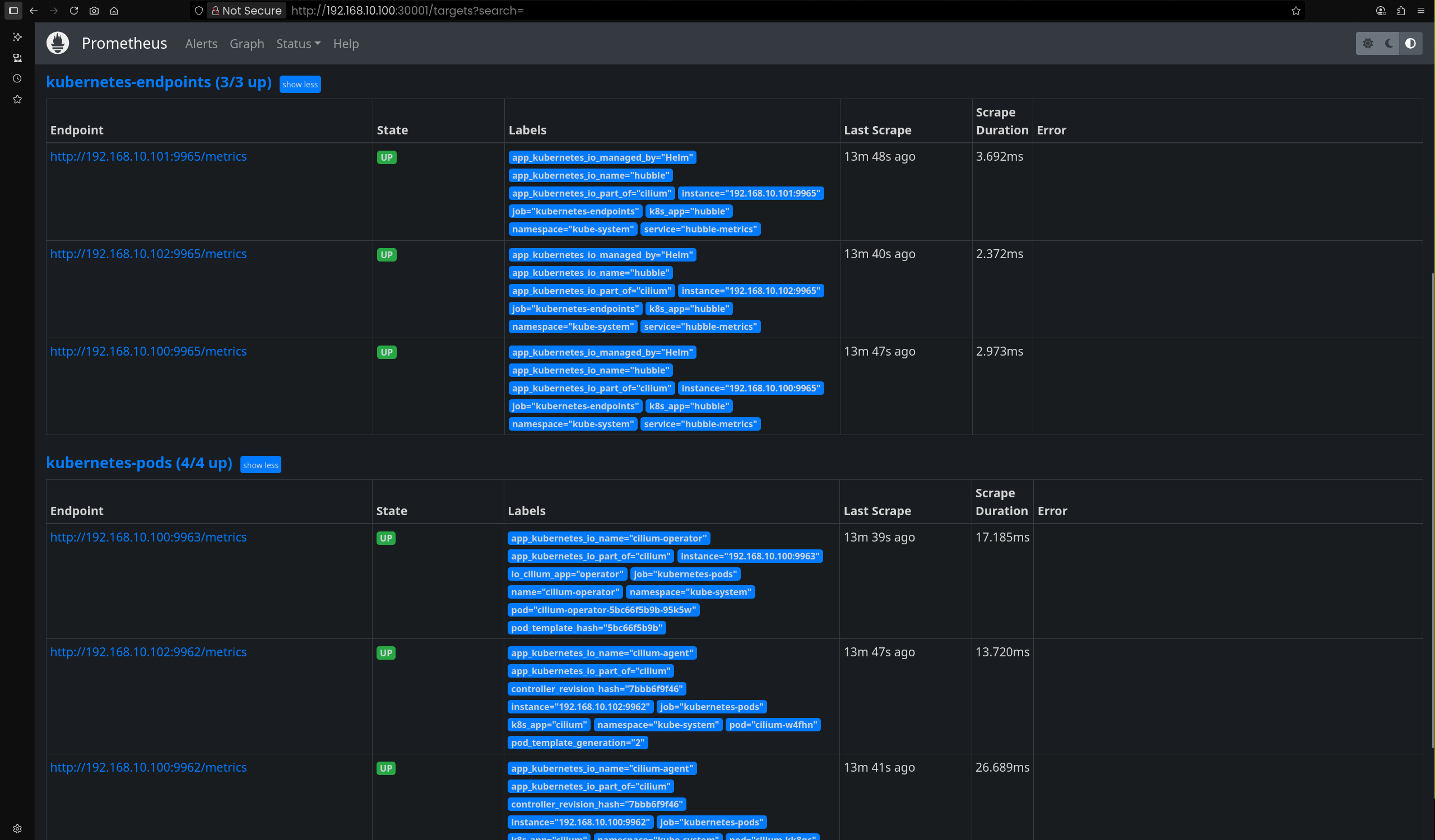Screen dimensions: 1435x840
Task: Open sidebar settings gear at bottom
Action: tap(17, 829)
